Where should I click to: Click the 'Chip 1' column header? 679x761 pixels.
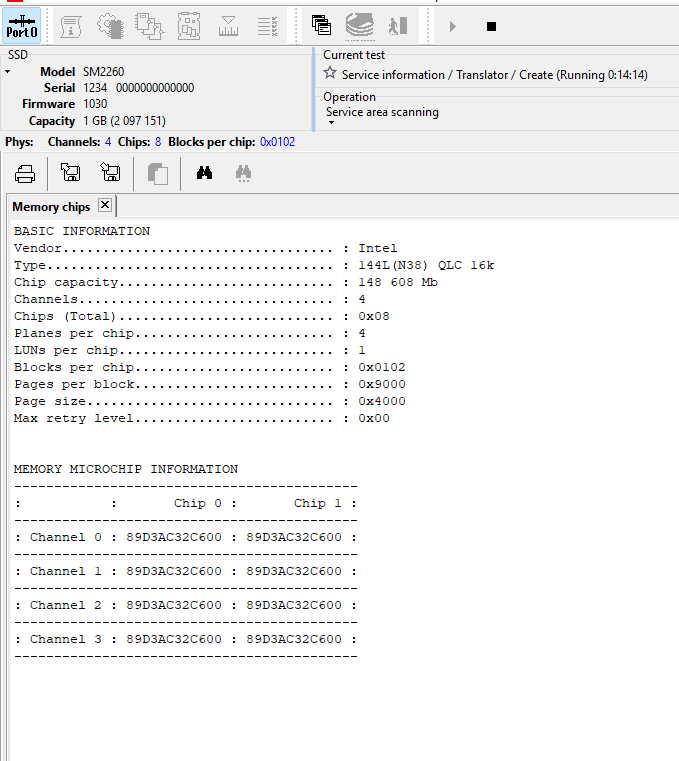(317, 503)
